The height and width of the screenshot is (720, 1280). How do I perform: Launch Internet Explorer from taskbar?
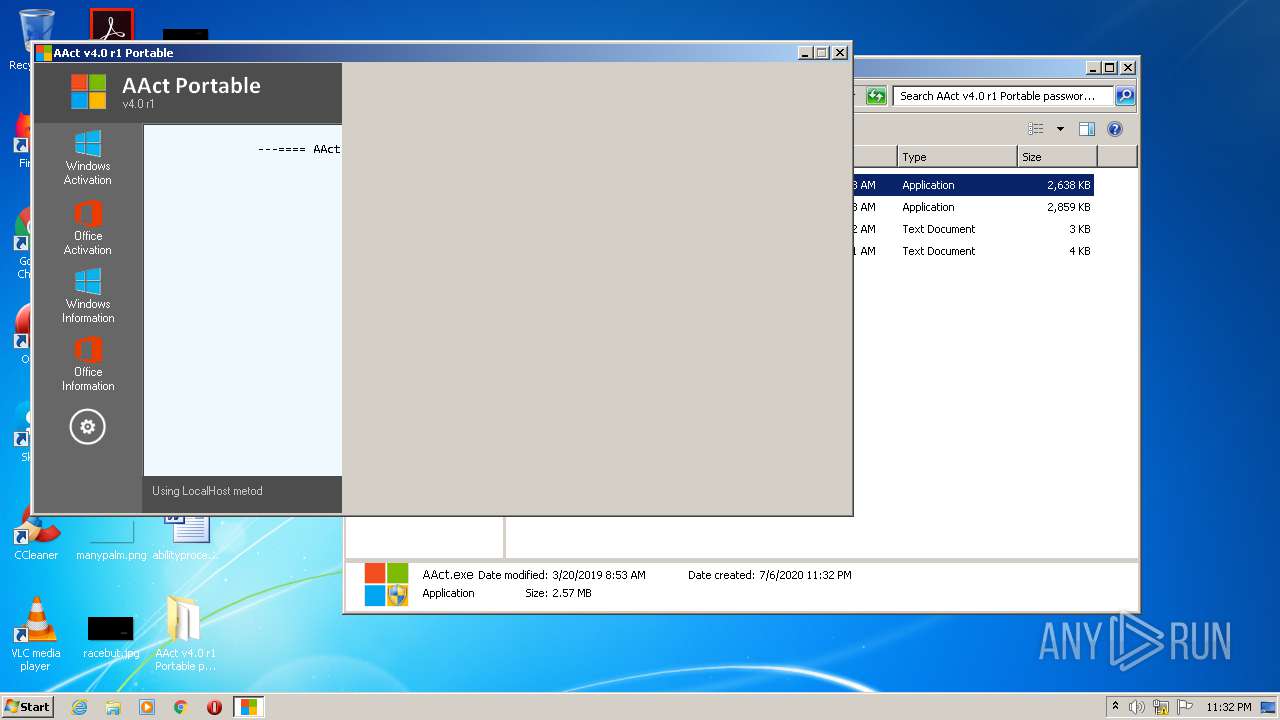79,707
